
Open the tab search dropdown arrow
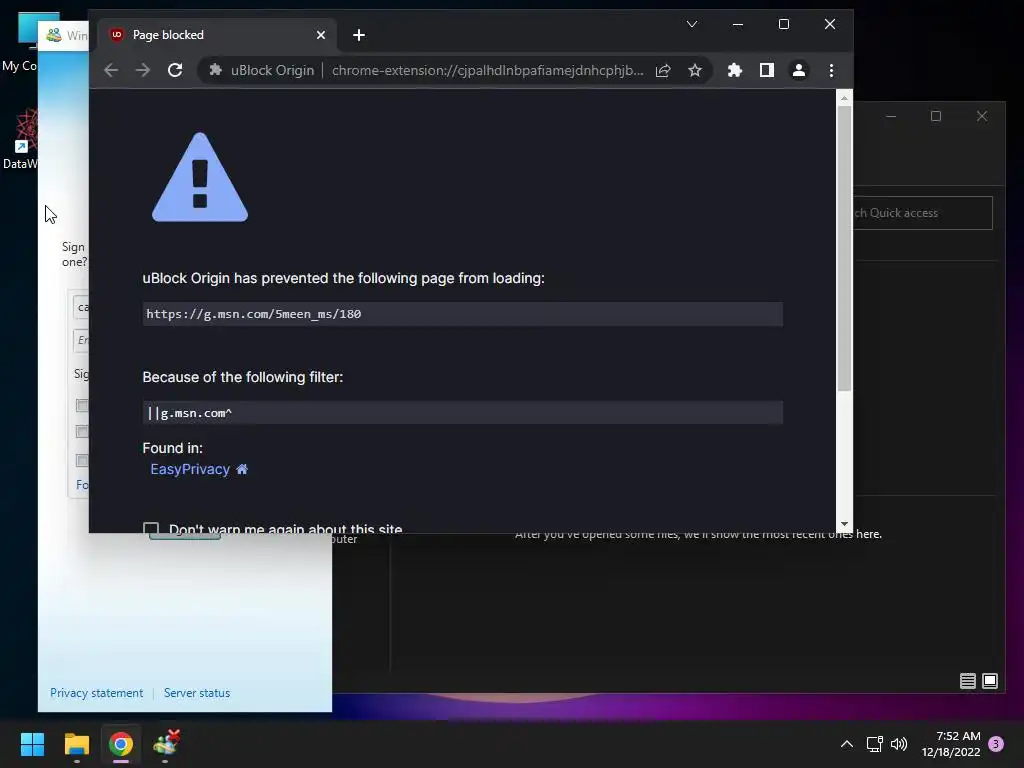(x=692, y=24)
